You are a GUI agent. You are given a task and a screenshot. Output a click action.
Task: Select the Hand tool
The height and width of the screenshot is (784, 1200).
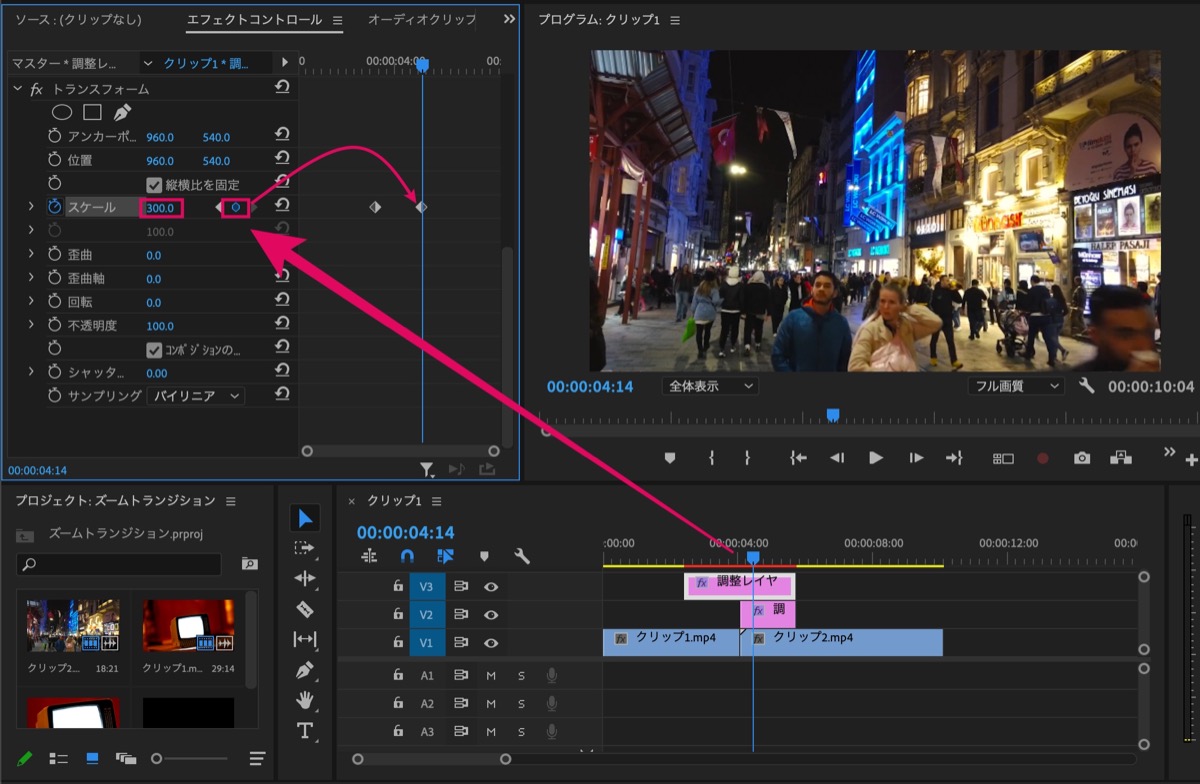coord(305,700)
